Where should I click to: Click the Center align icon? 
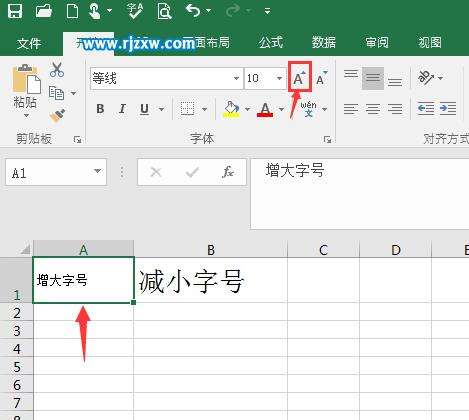tap(373, 109)
